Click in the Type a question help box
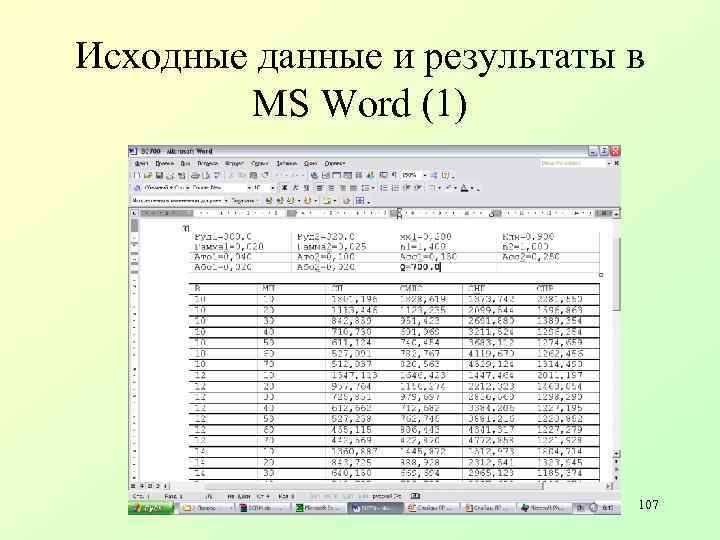Screen dimensions: 720x540 [x=573, y=163]
